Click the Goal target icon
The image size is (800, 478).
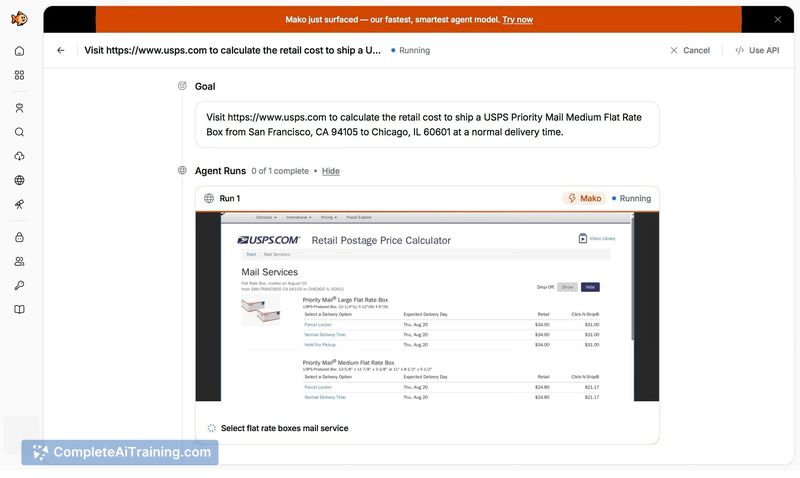182,86
